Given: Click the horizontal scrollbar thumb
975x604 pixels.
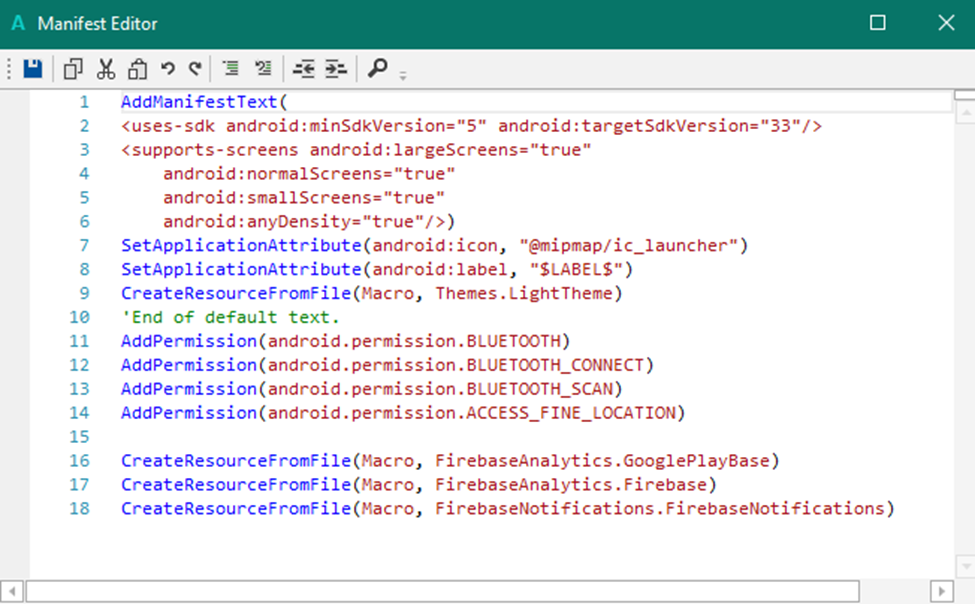Looking at the screenshot, I should tap(442, 591).
